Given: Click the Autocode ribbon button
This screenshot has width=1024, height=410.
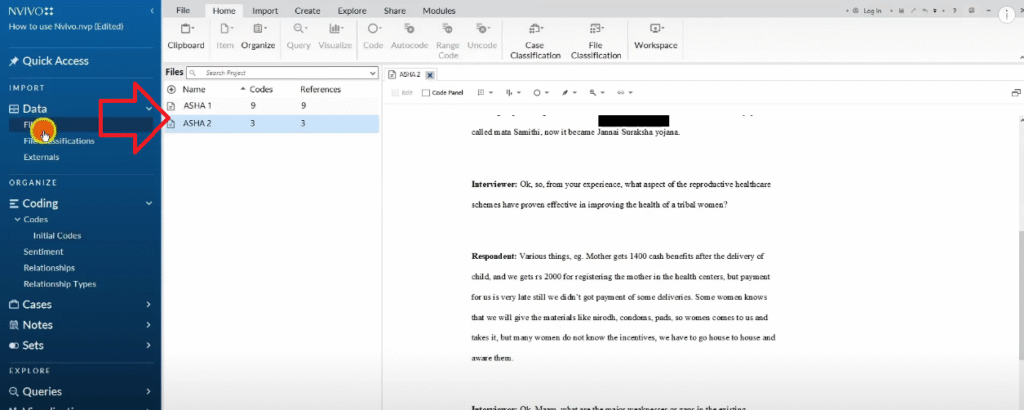Looking at the screenshot, I should pos(409,35).
